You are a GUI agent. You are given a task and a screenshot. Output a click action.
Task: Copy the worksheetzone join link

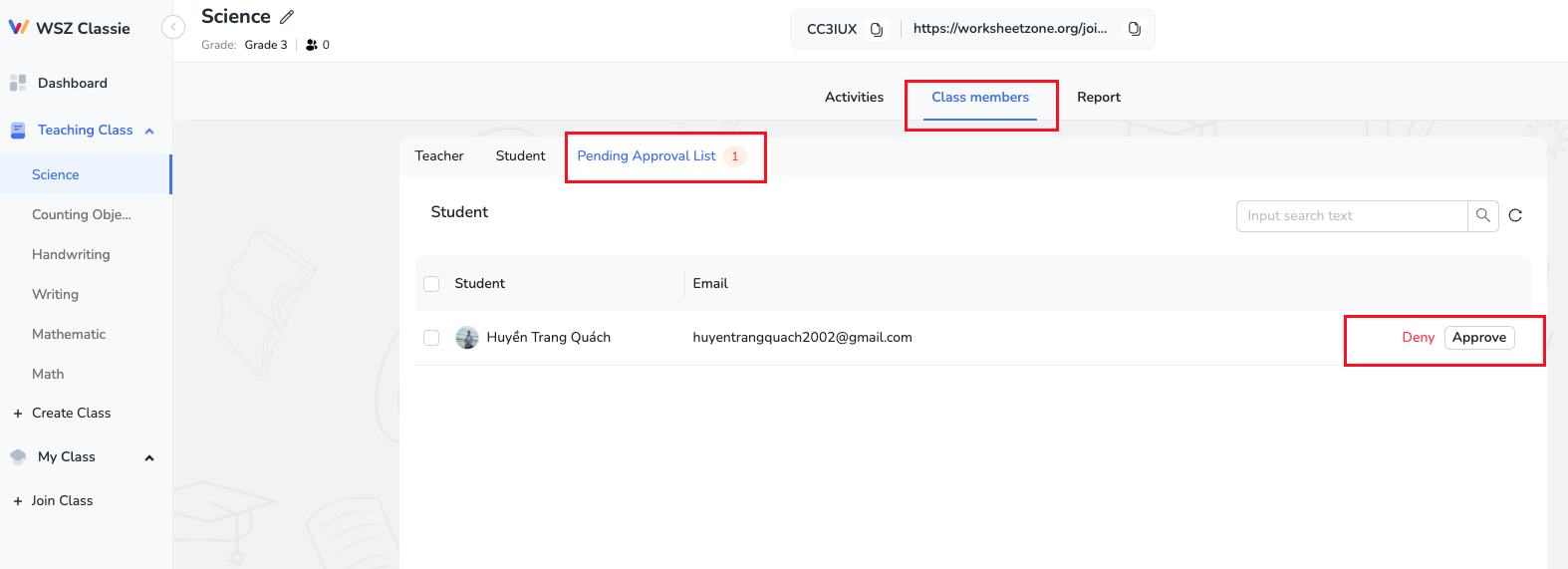(1134, 29)
